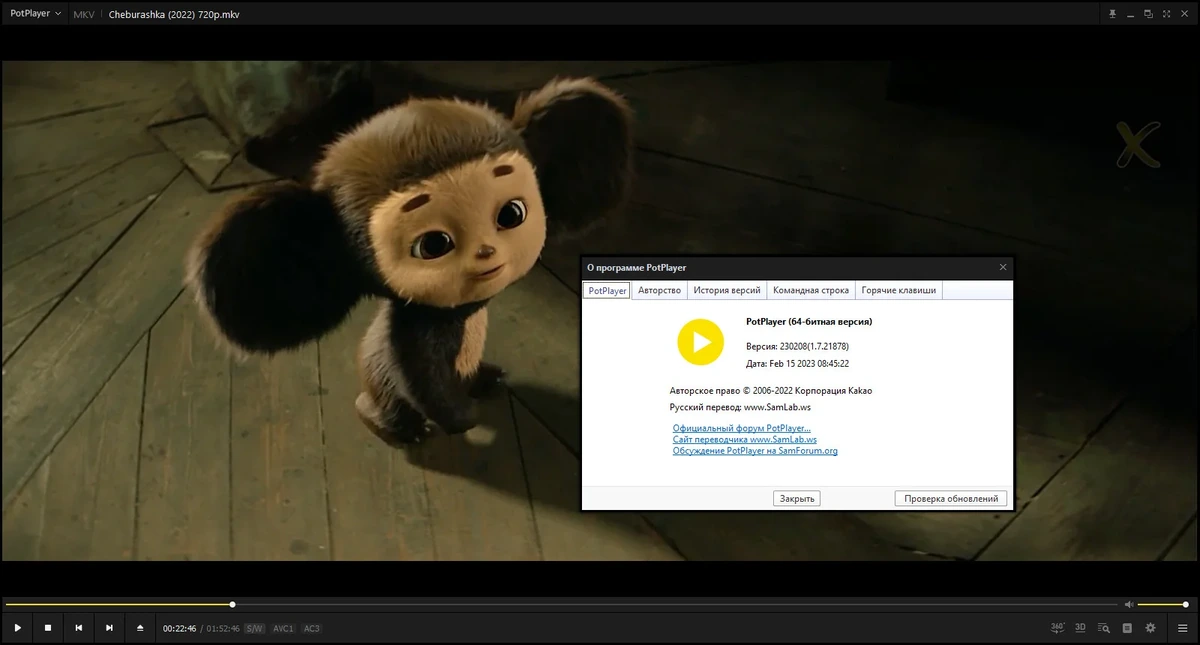Show the playlist with the hamburger icon
1200x645 pixels.
click(x=1180, y=628)
